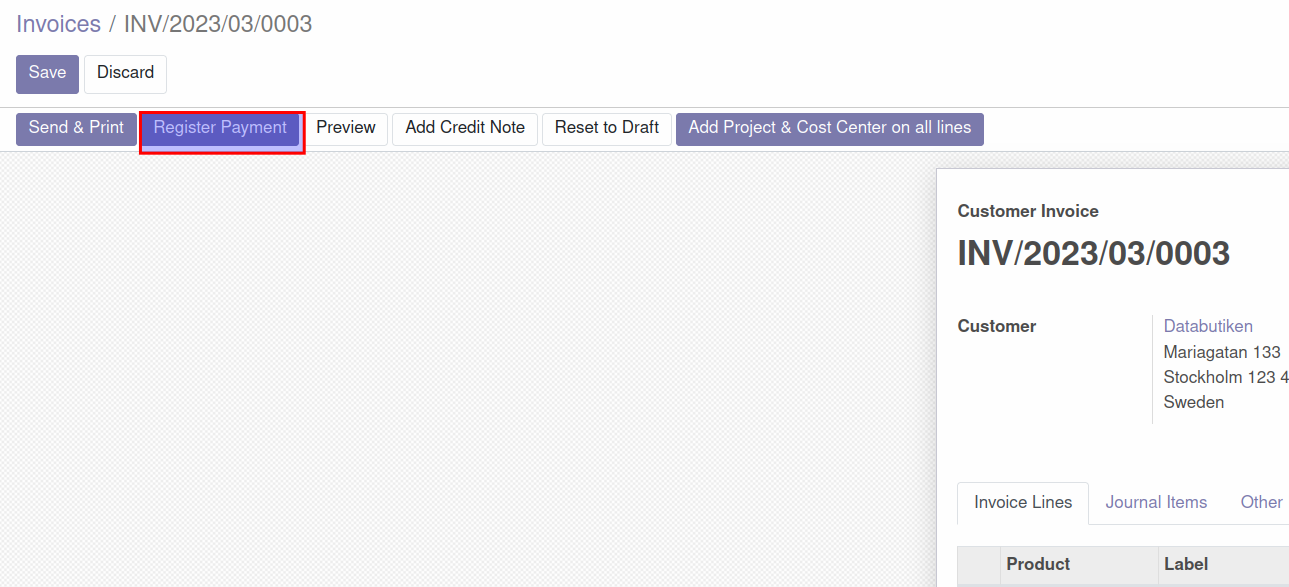Screen dimensions: 1289x587
Task: Reset the invoice to draft
Action: tap(607, 129)
